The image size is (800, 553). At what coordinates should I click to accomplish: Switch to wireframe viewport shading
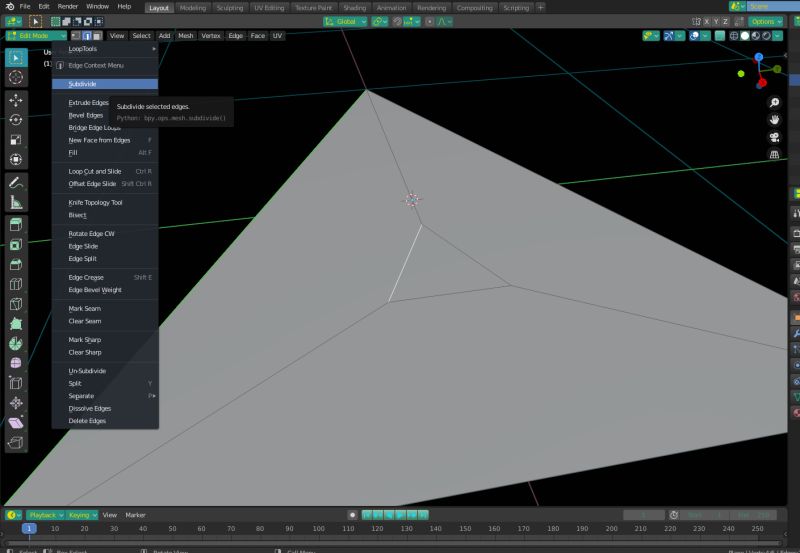click(734, 36)
